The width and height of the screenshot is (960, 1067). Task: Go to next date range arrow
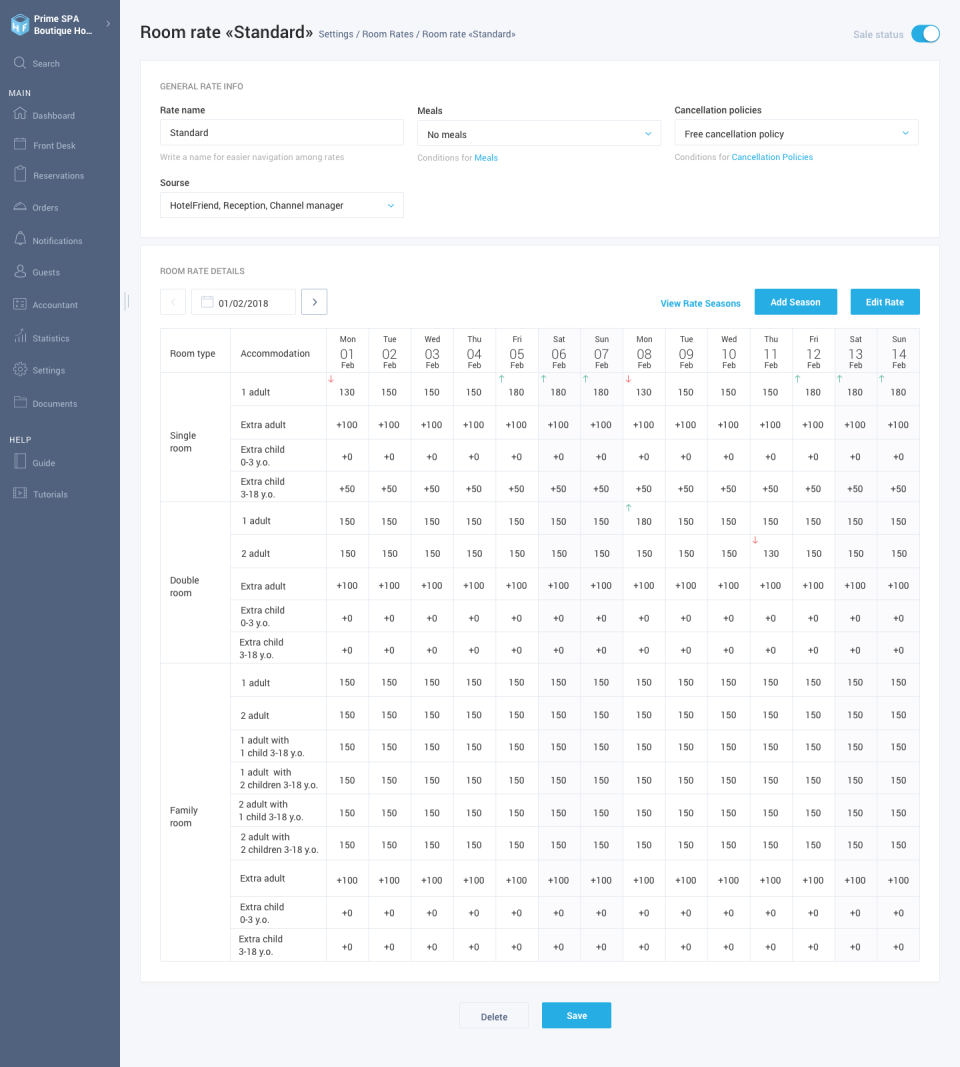coord(314,302)
